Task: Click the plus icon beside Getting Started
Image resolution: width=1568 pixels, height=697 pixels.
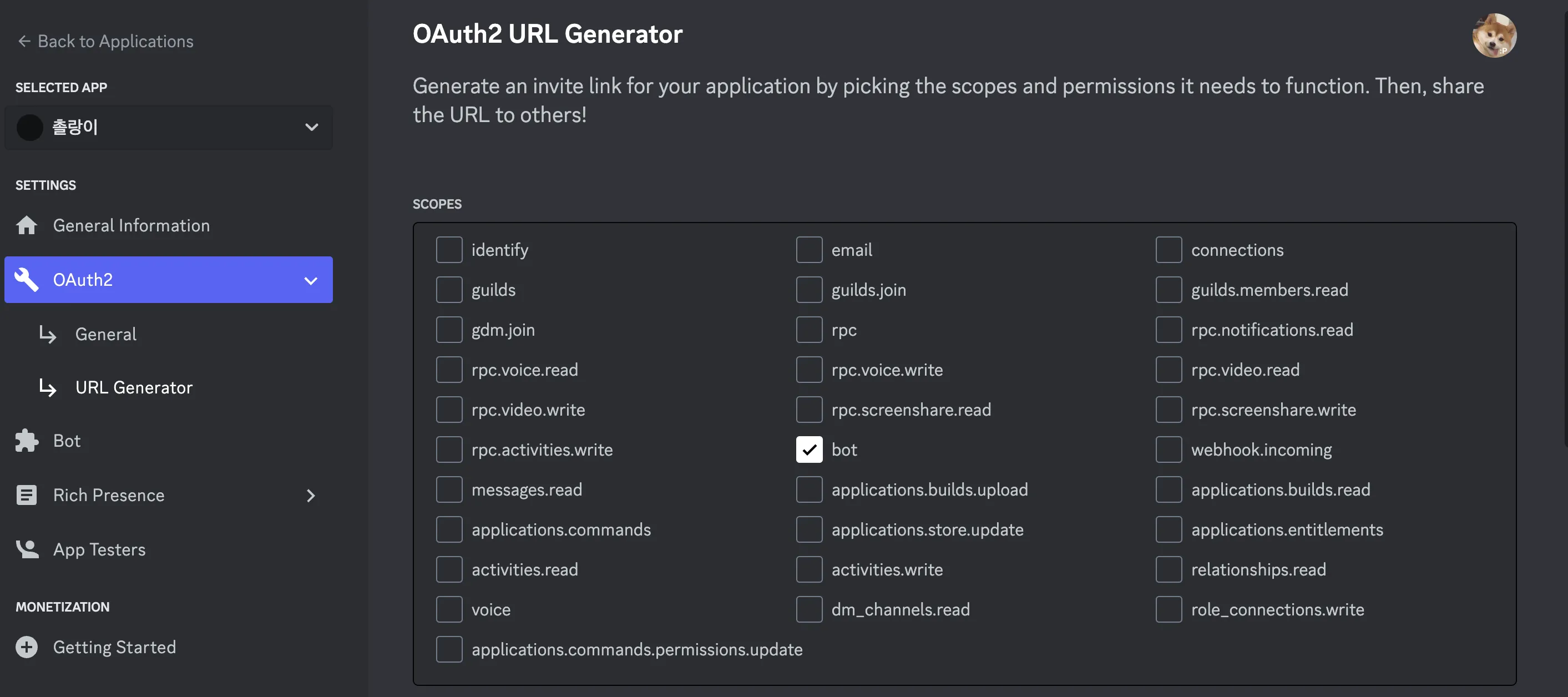Action: (26, 647)
